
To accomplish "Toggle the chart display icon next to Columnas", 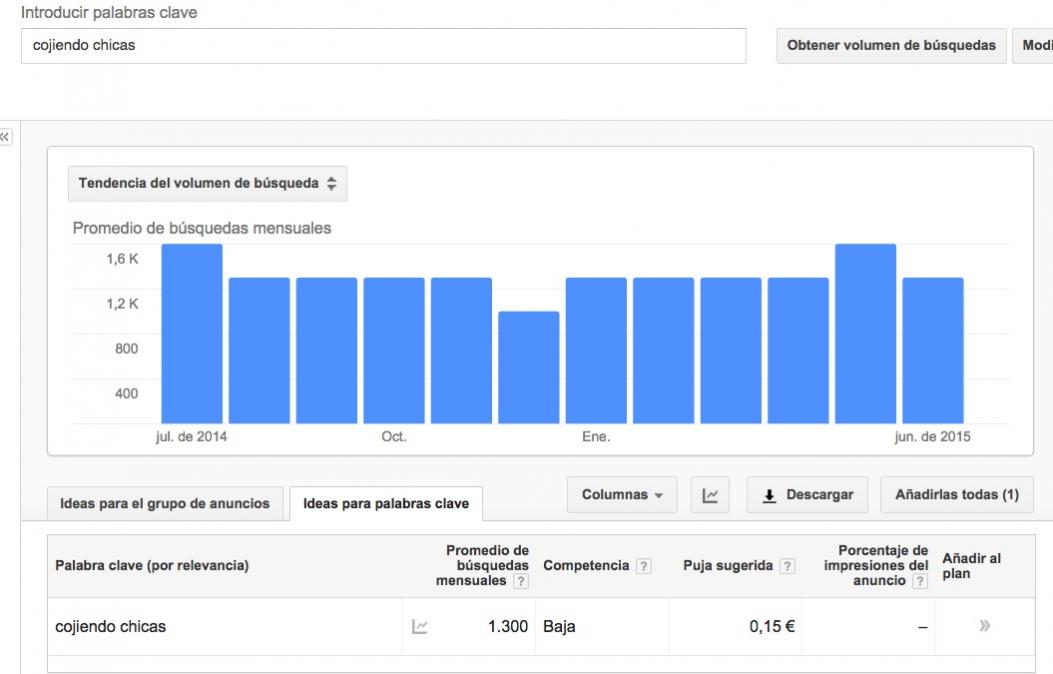I will [711, 495].
